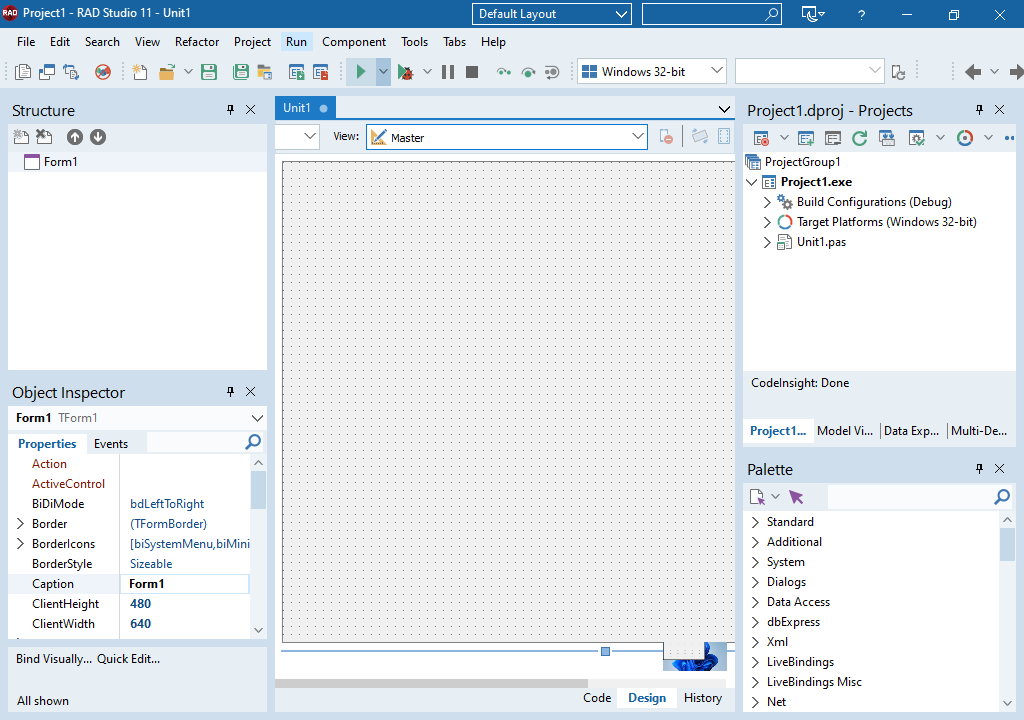Click the colored ring Target Platform icon in Projects
The width and height of the screenshot is (1024, 720).
point(965,138)
